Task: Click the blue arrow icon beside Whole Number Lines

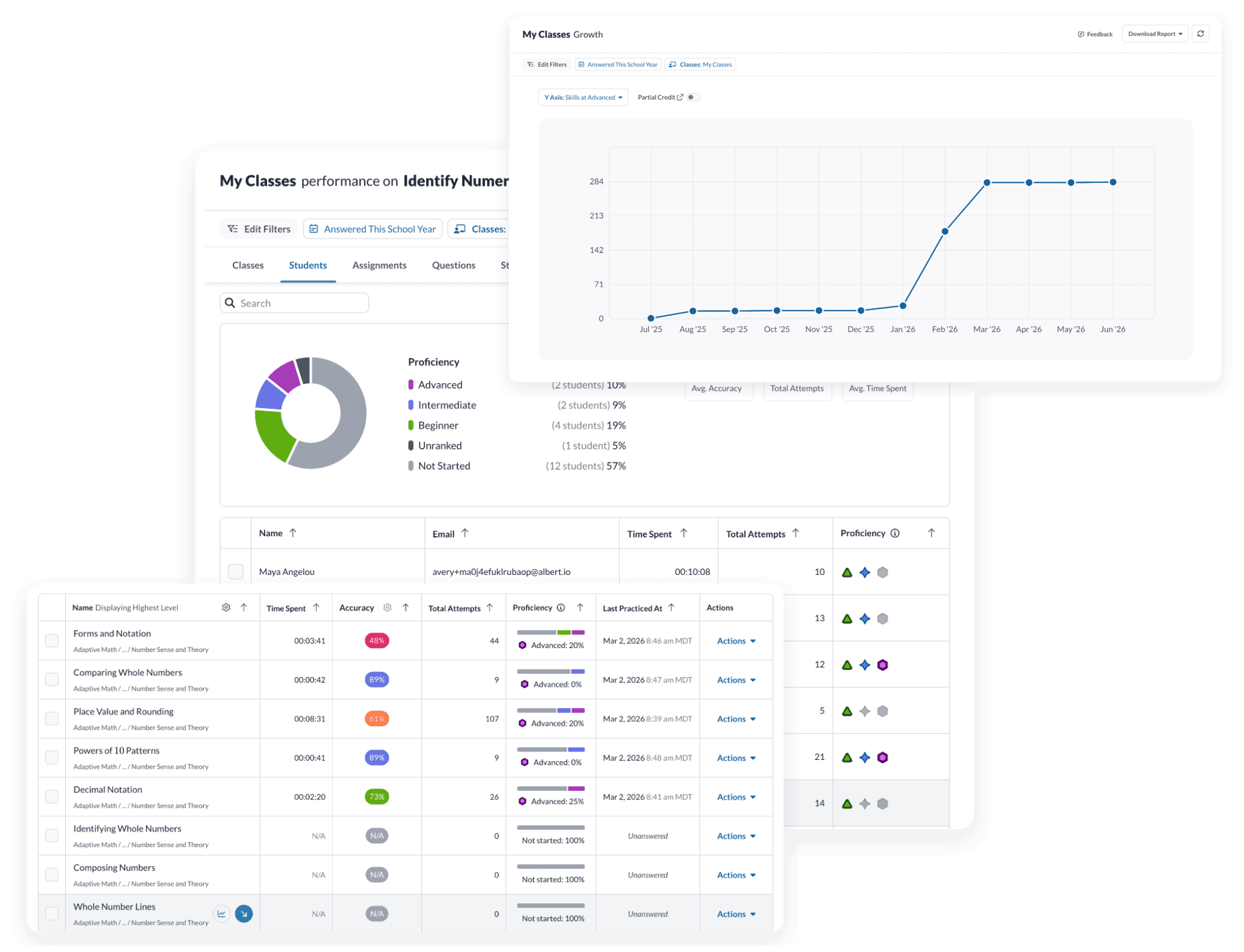Action: [244, 914]
